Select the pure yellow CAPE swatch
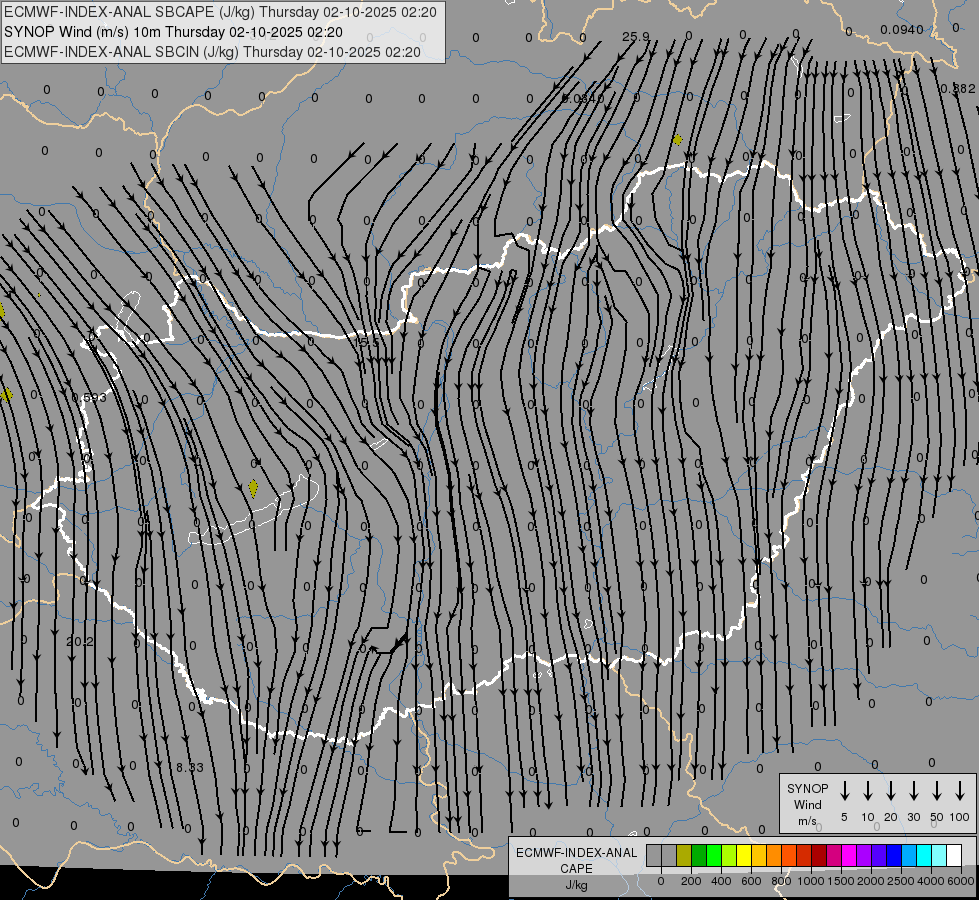 pos(744,855)
